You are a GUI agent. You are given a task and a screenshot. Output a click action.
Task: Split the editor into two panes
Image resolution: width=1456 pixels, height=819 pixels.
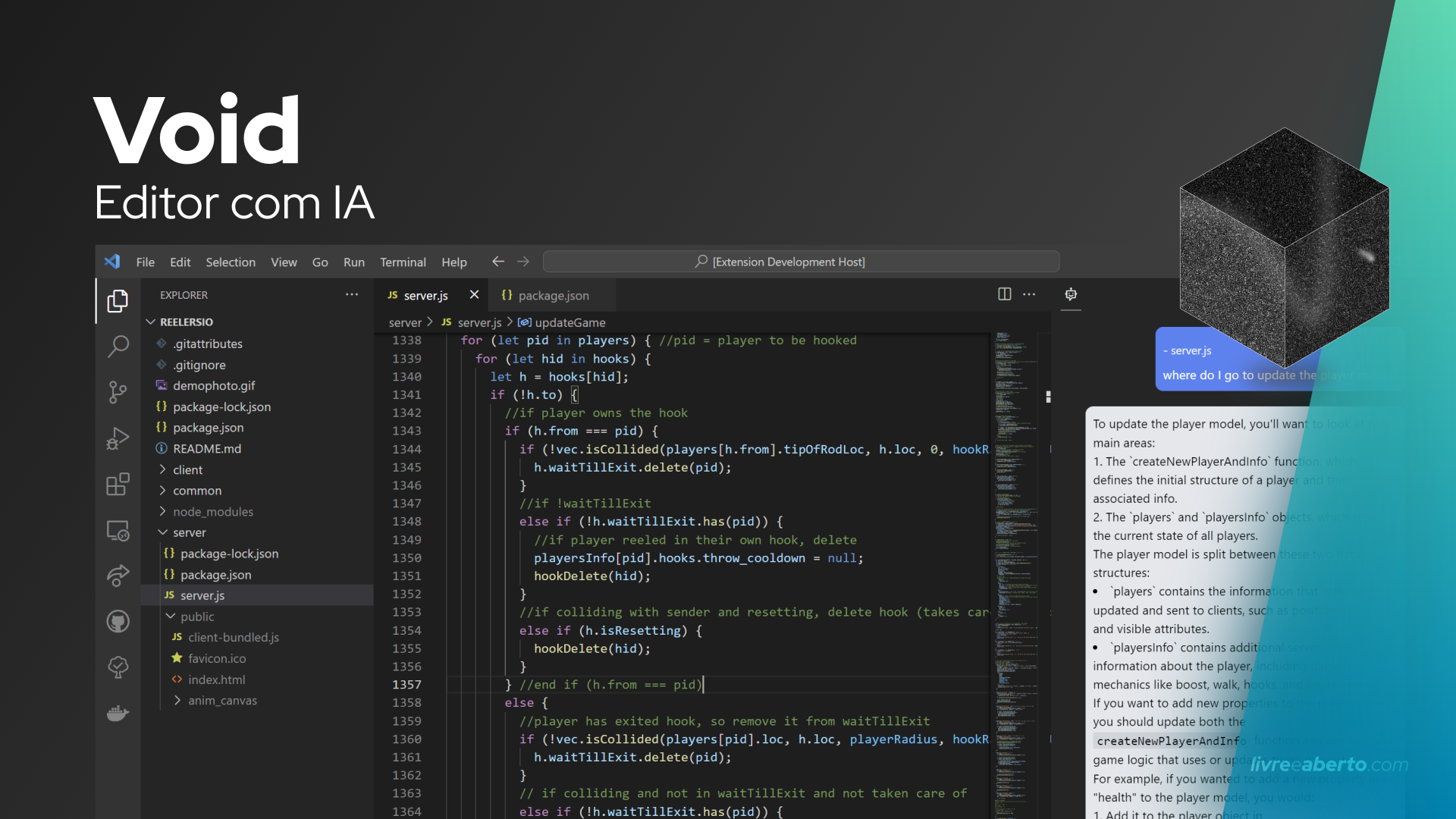tap(1004, 294)
